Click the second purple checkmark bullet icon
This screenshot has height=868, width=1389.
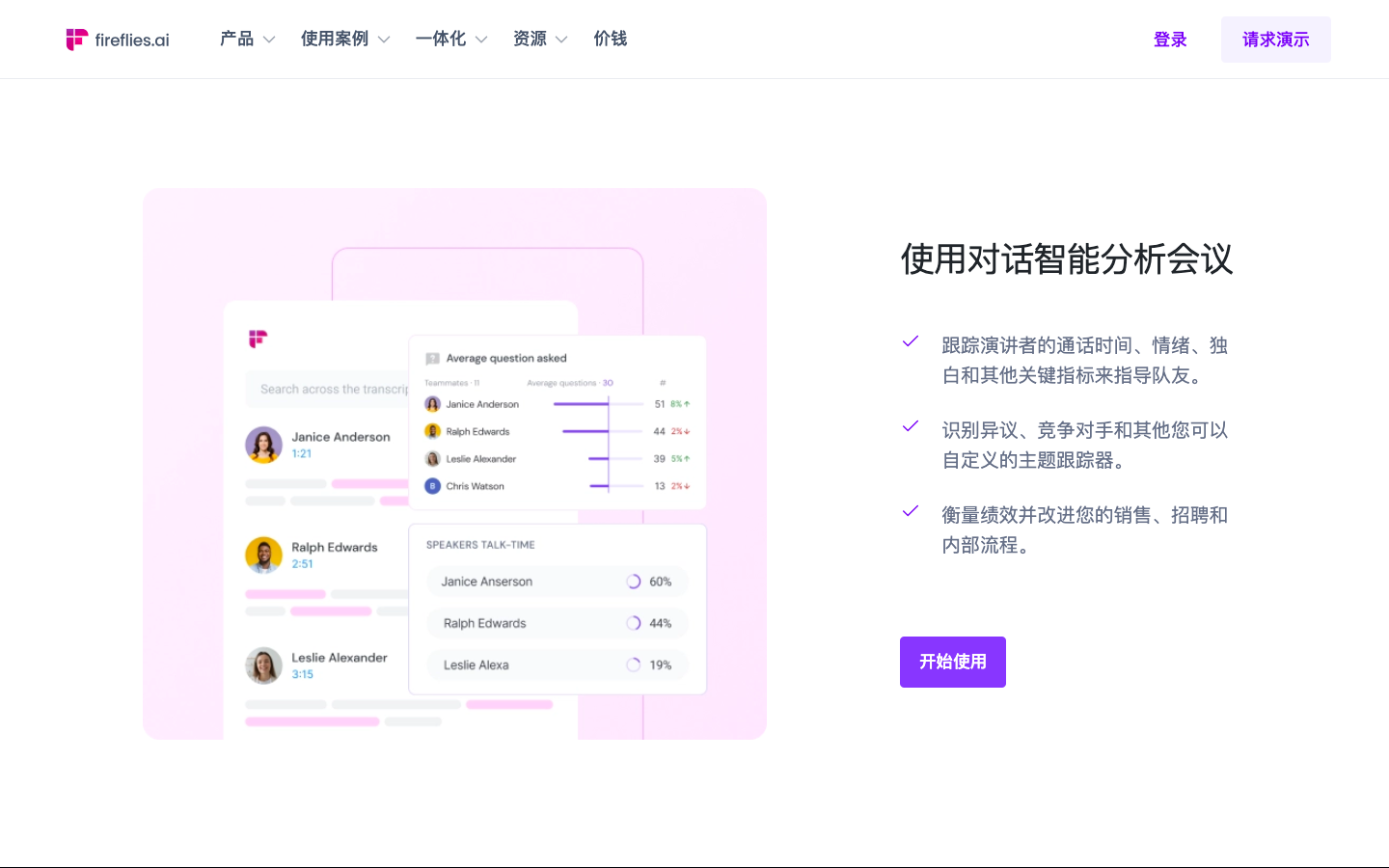click(x=910, y=426)
